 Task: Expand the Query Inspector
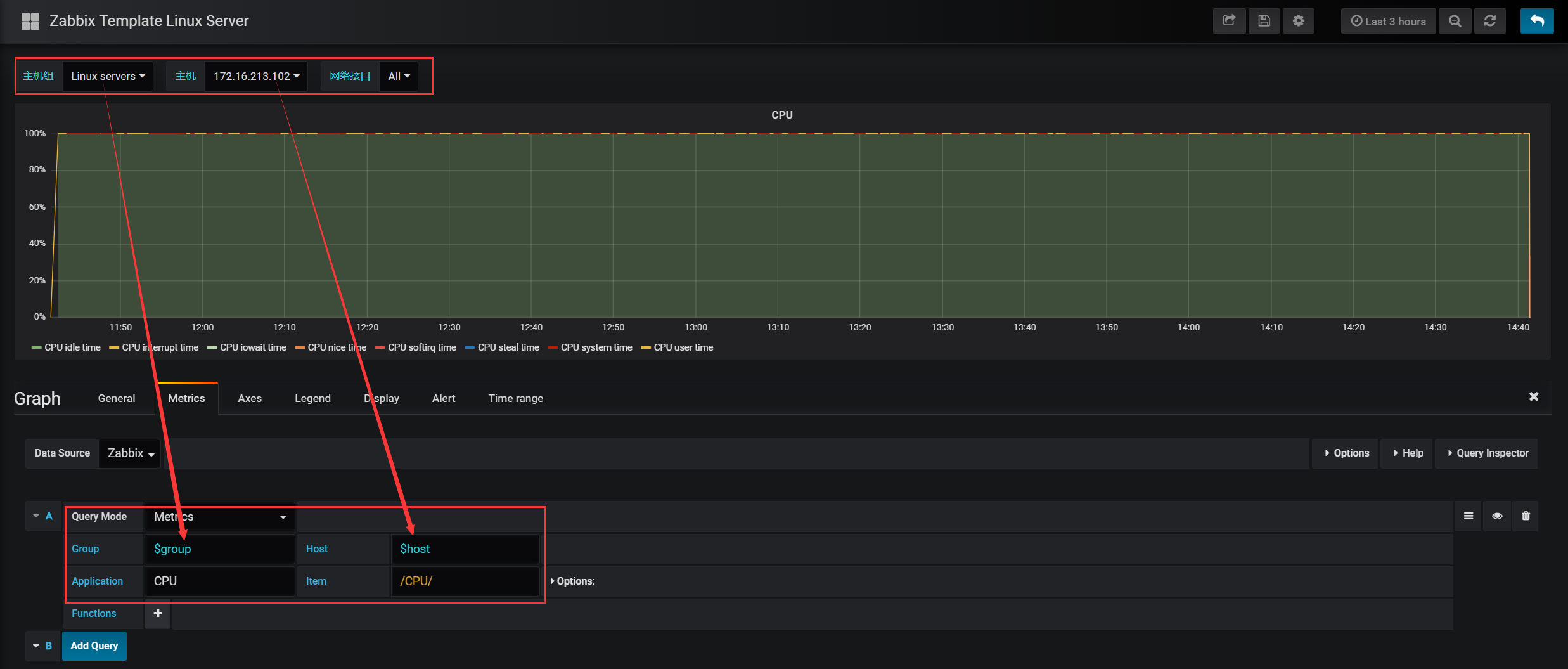point(1488,453)
